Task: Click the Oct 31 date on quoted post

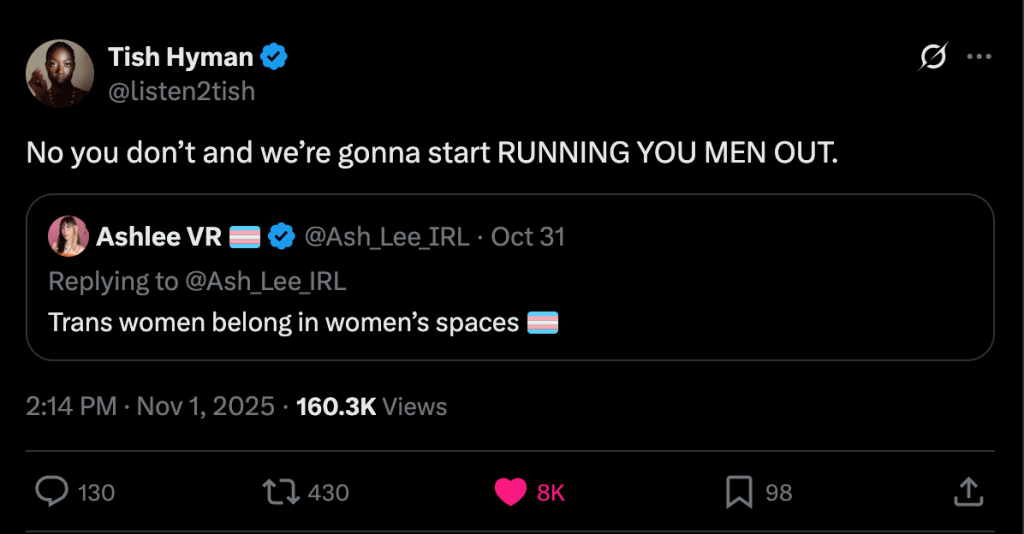Action: coord(528,237)
